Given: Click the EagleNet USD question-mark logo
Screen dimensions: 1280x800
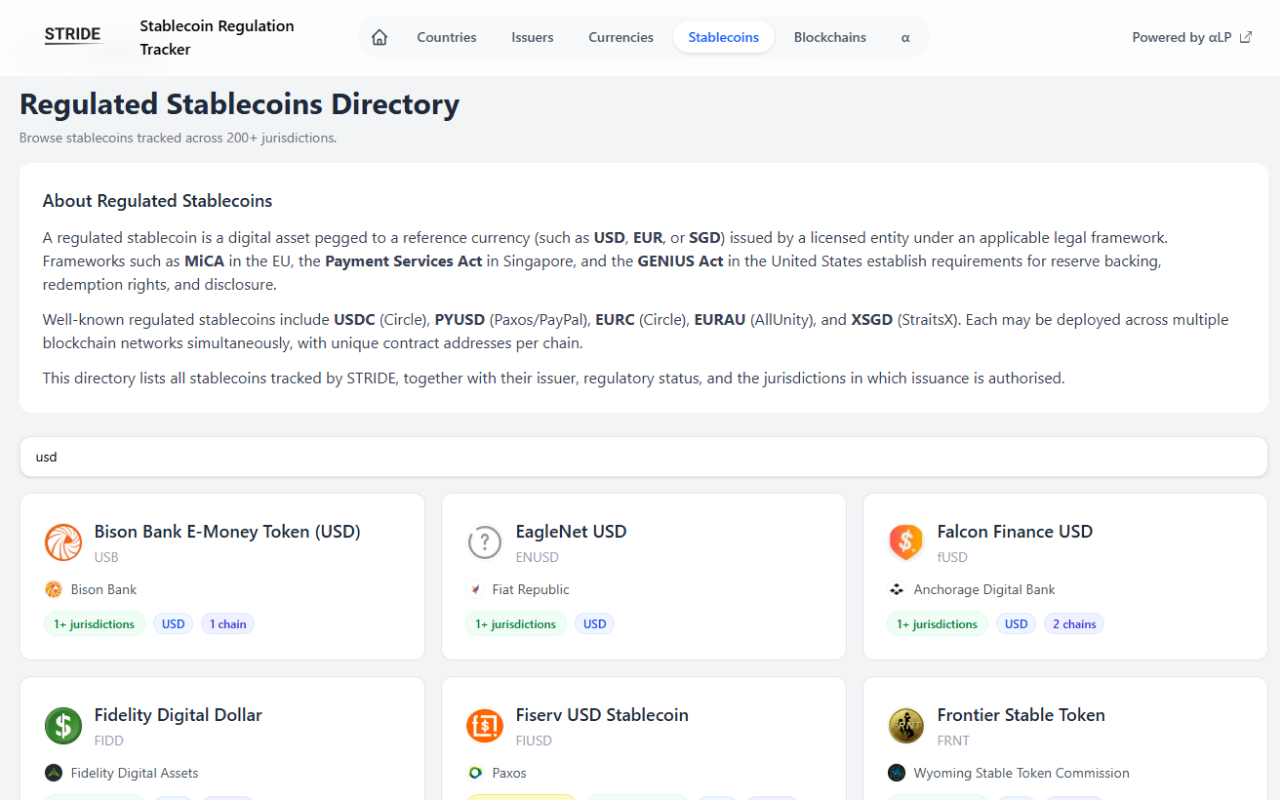Looking at the screenshot, I should (x=485, y=542).
